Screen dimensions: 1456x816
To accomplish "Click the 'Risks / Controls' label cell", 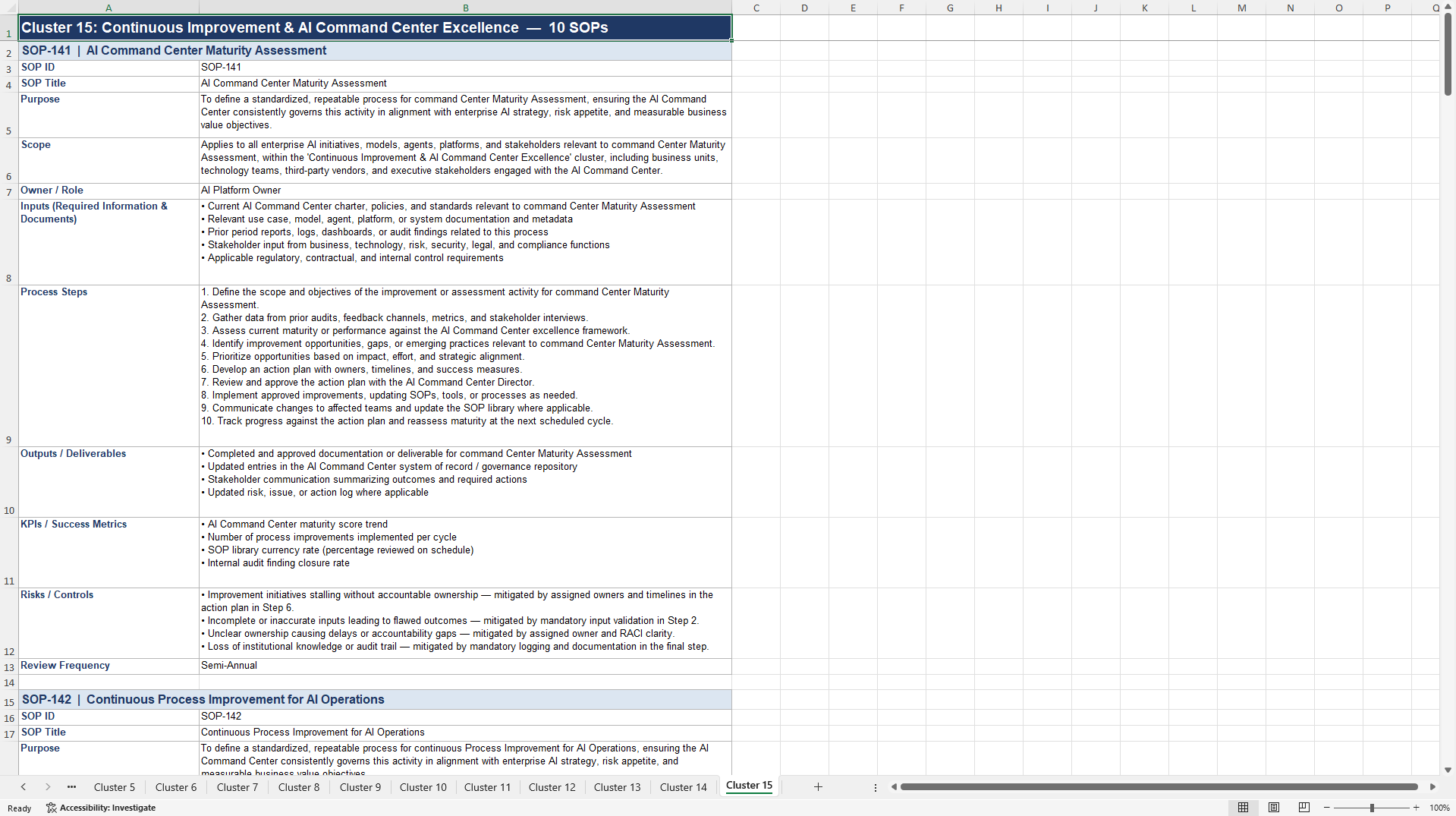I will pyautogui.click(x=108, y=623).
